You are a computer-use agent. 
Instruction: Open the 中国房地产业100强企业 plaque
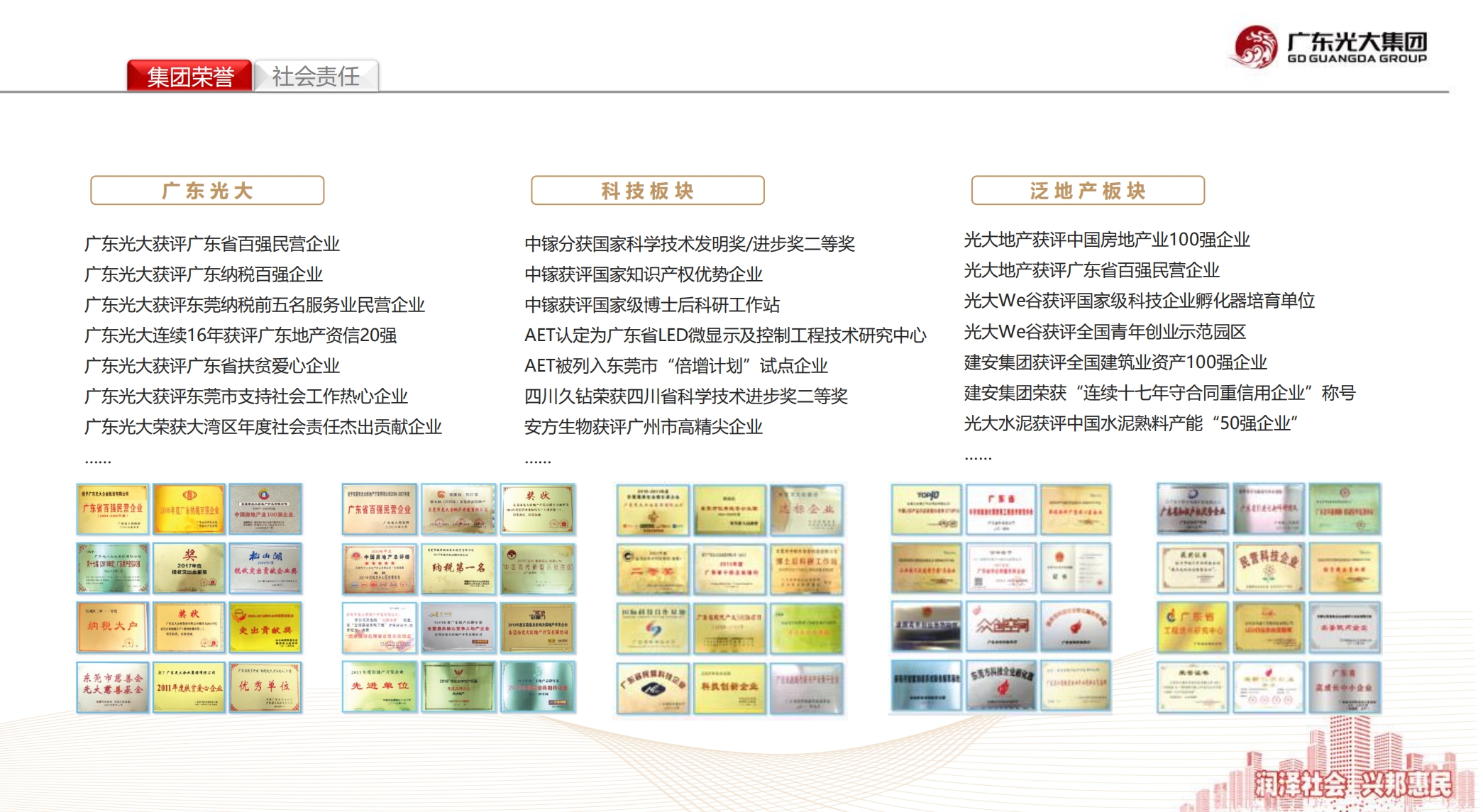265,509
